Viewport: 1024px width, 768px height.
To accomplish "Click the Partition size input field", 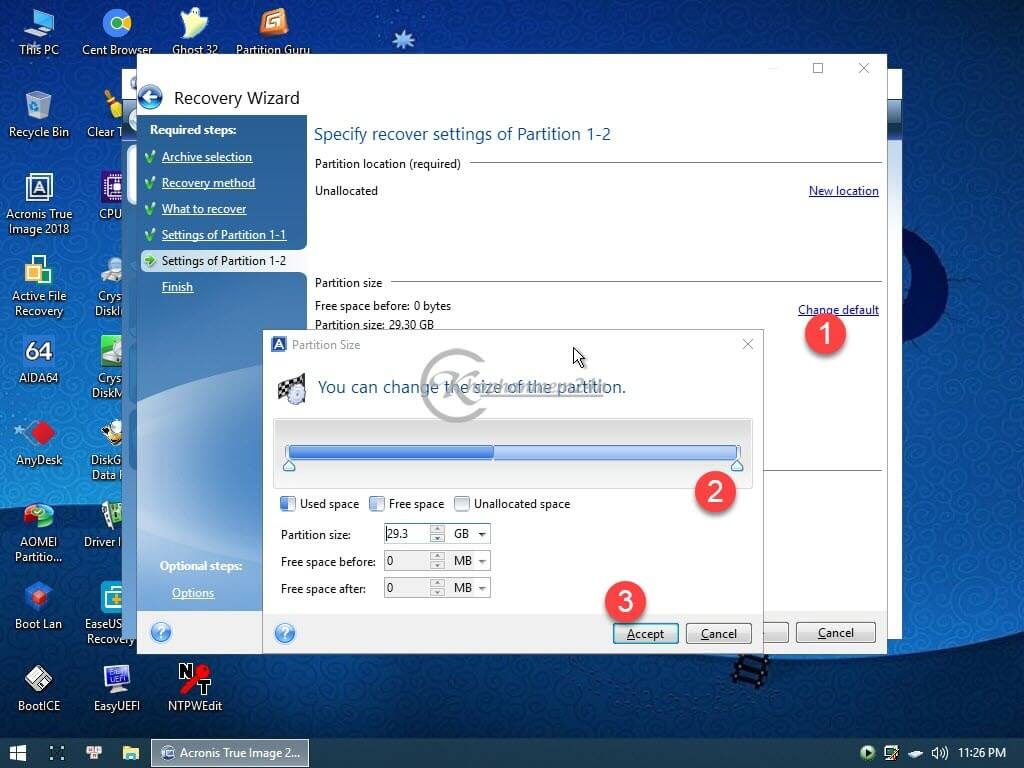I will 406,534.
